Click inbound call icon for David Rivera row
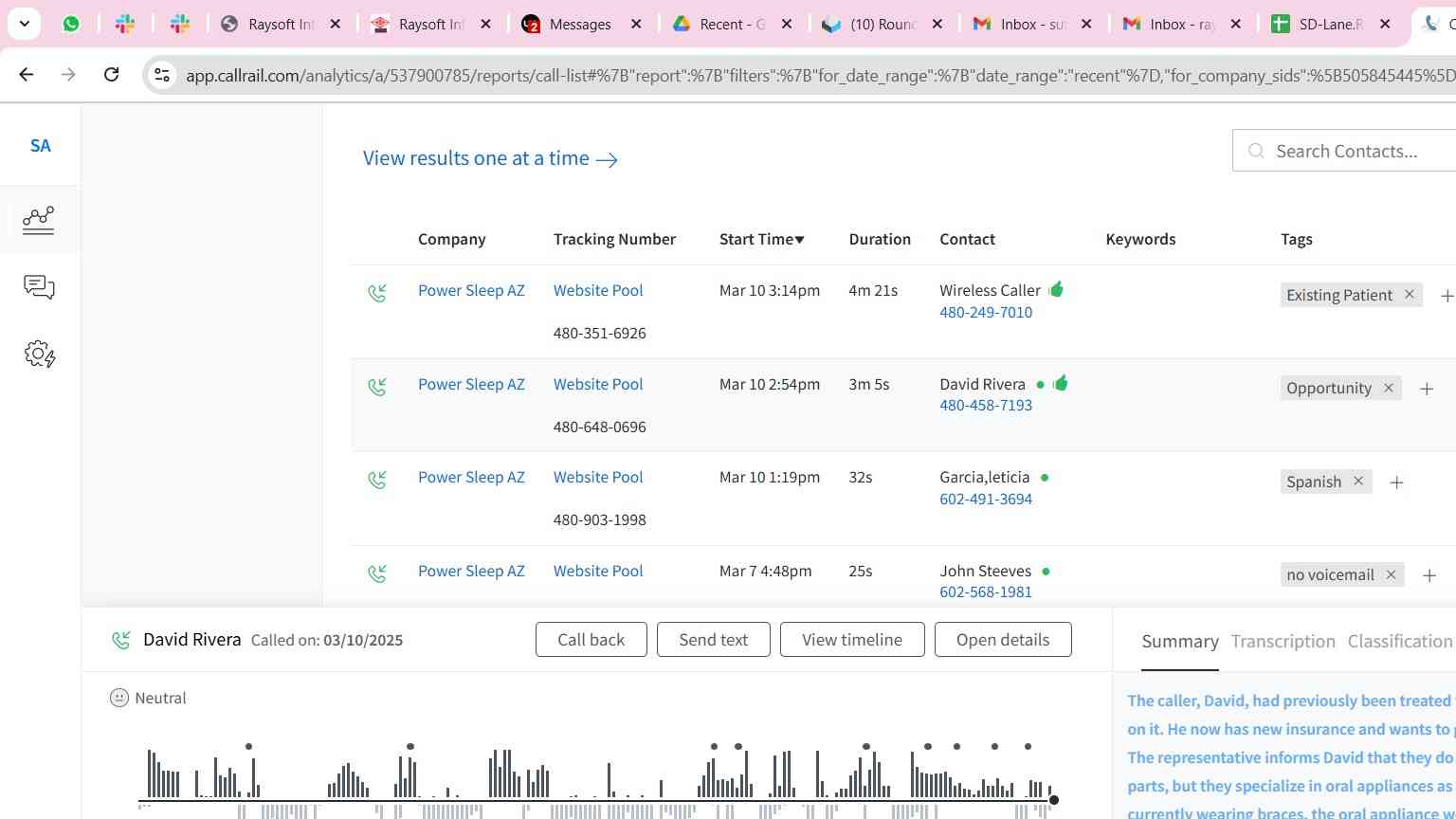The height and width of the screenshot is (819, 1456). (x=377, y=387)
